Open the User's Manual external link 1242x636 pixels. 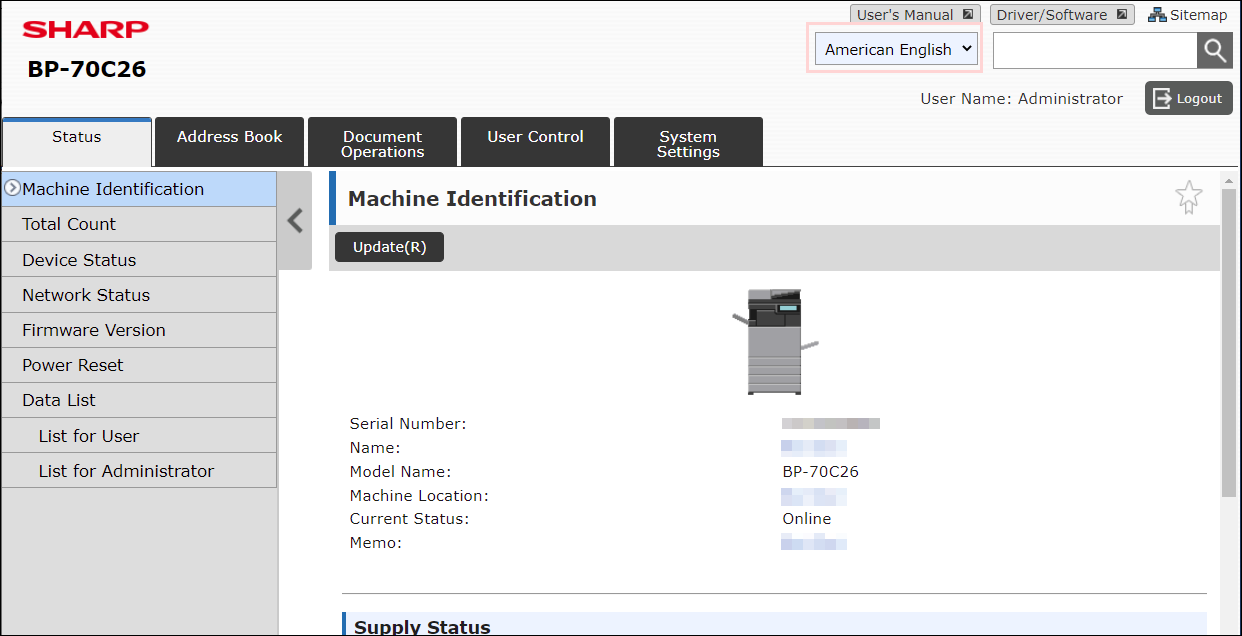coord(914,15)
